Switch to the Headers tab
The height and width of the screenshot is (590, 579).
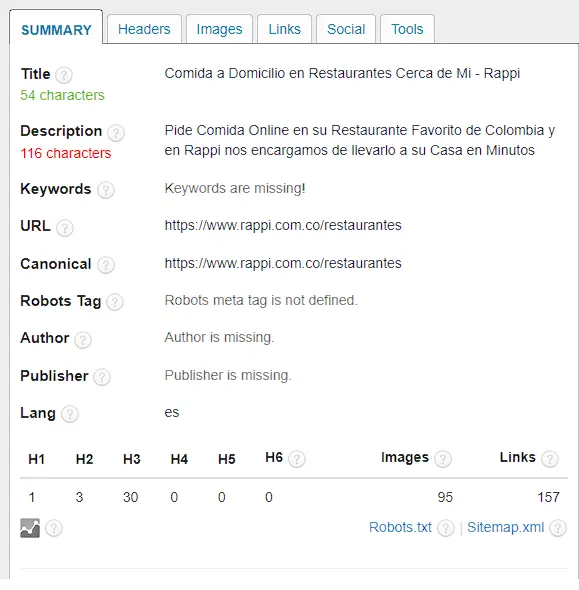click(x=144, y=29)
